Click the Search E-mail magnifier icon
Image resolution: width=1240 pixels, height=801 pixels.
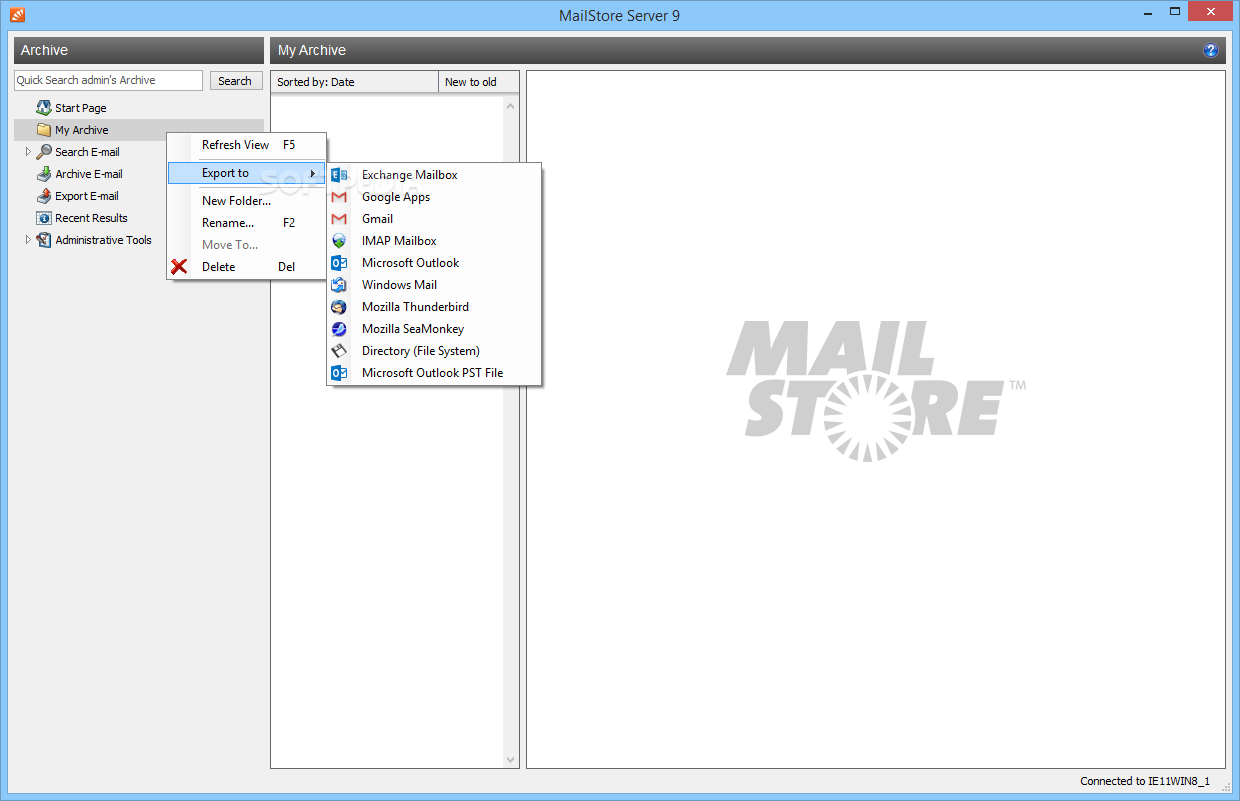tap(44, 152)
